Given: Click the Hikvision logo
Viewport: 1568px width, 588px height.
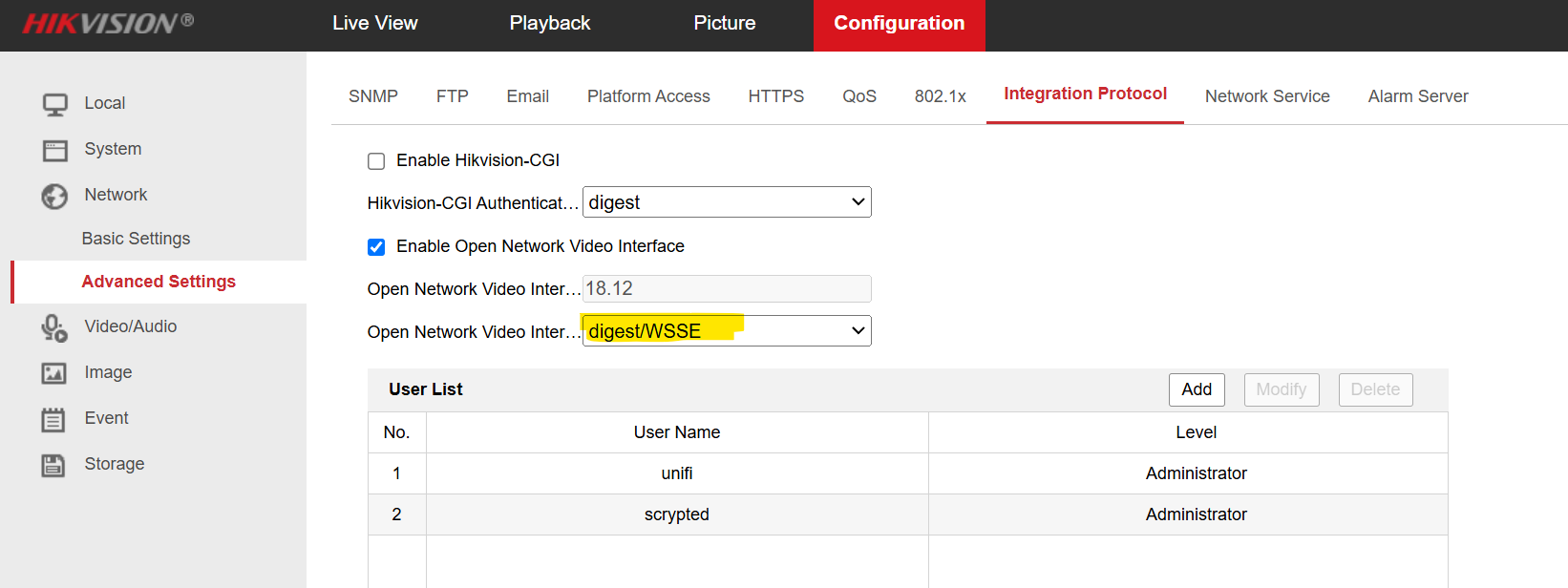Looking at the screenshot, I should tap(108, 23).
